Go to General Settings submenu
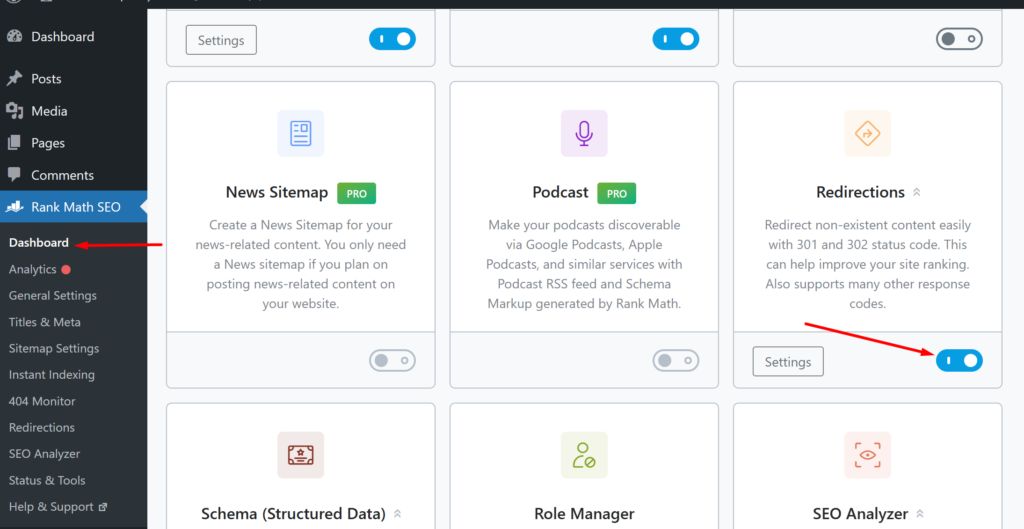The width and height of the screenshot is (1024, 529). pyautogui.click(x=53, y=296)
